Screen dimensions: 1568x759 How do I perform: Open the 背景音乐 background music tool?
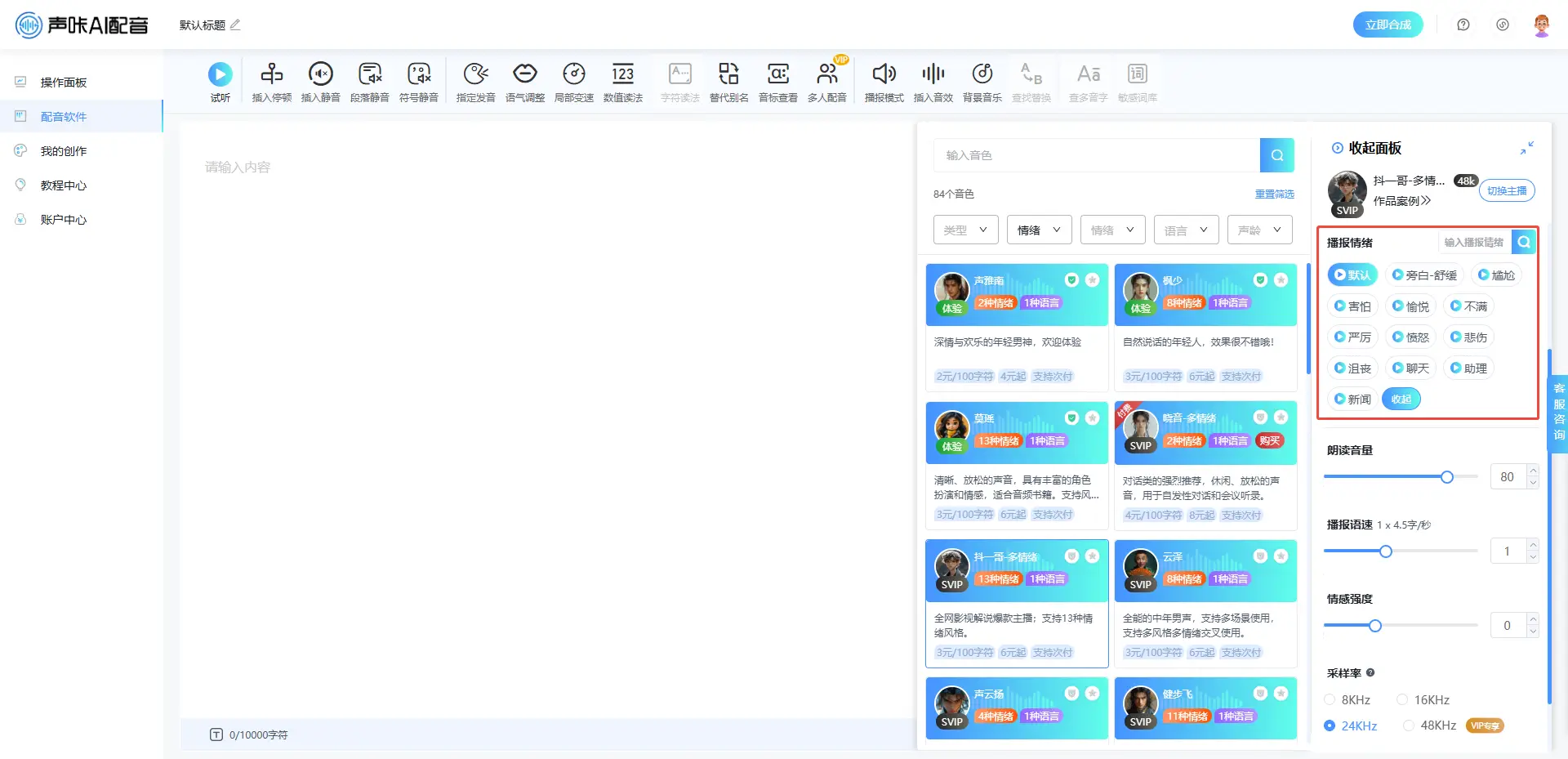point(982,75)
